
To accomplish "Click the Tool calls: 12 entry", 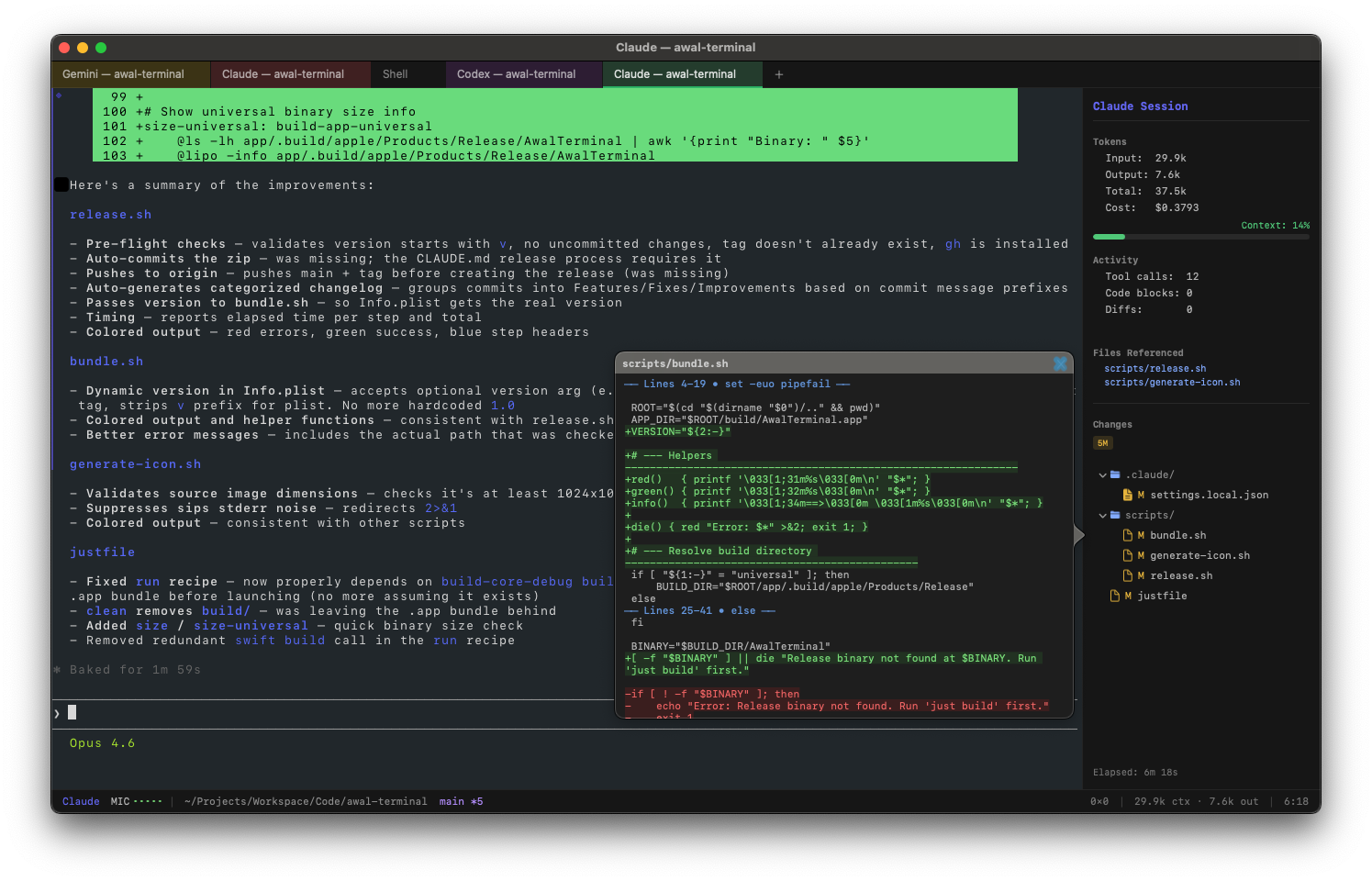I will (1152, 277).
